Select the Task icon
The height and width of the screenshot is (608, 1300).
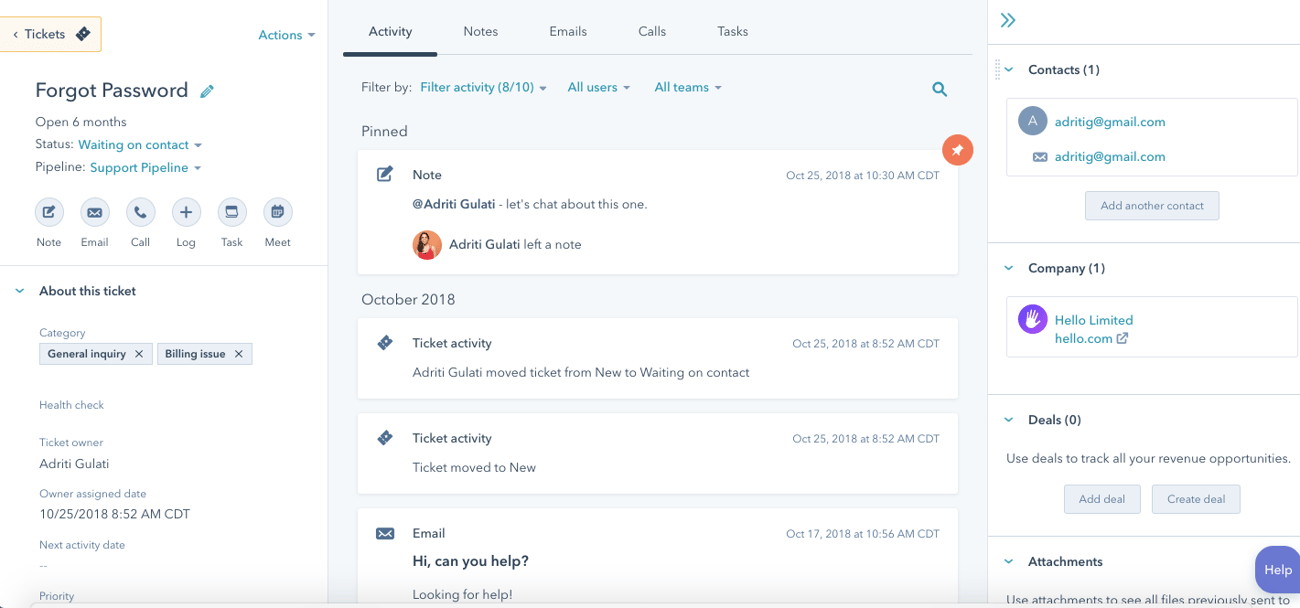[x=231, y=212]
